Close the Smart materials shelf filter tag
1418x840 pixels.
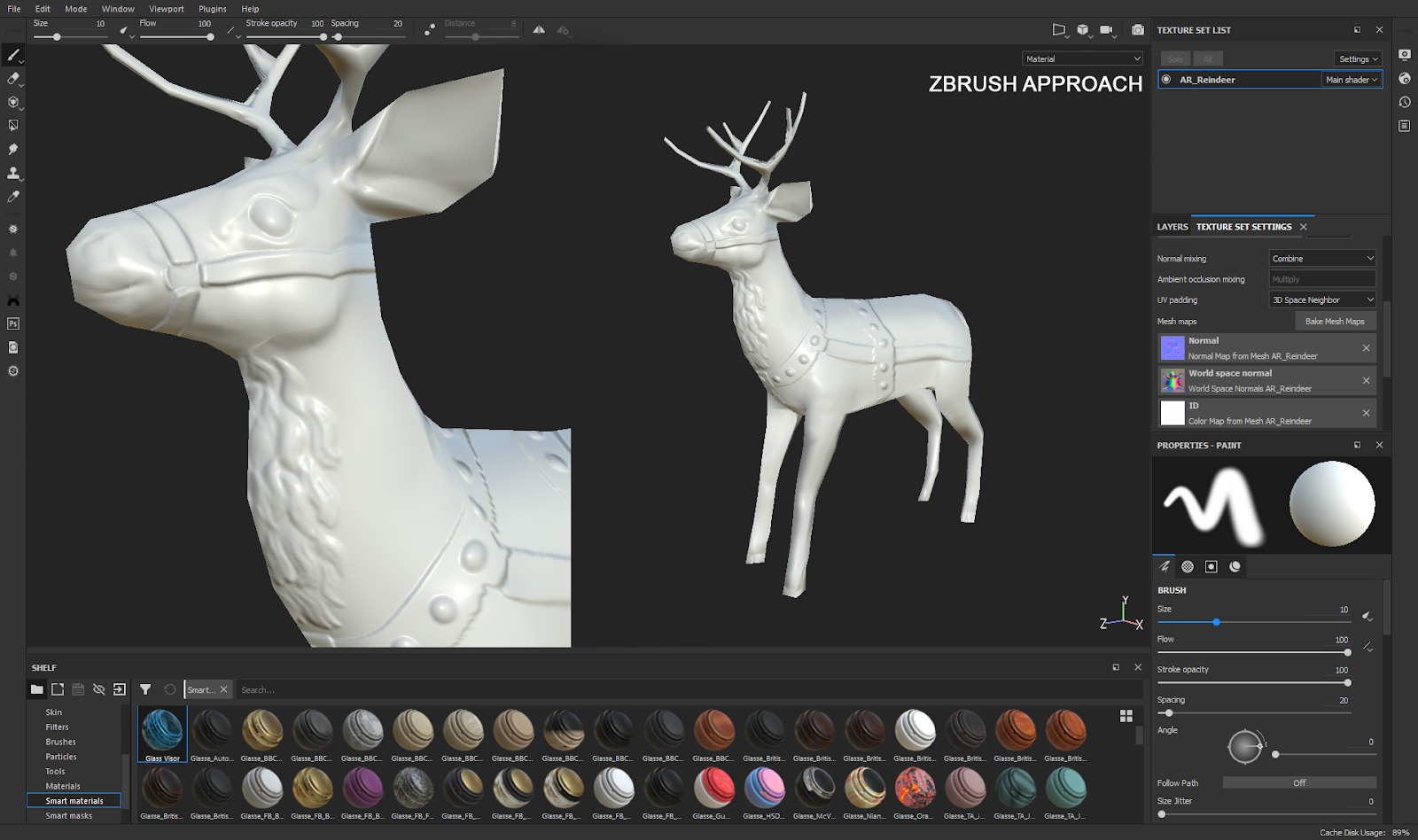click(224, 690)
